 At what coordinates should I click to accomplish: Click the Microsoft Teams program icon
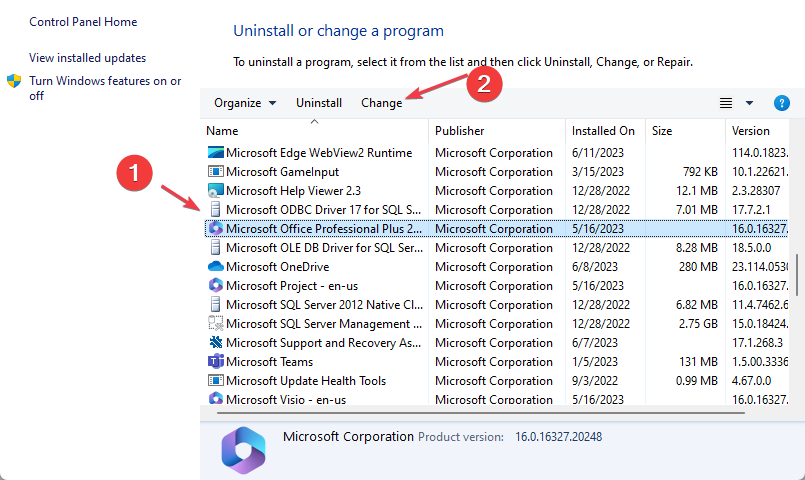click(215, 362)
